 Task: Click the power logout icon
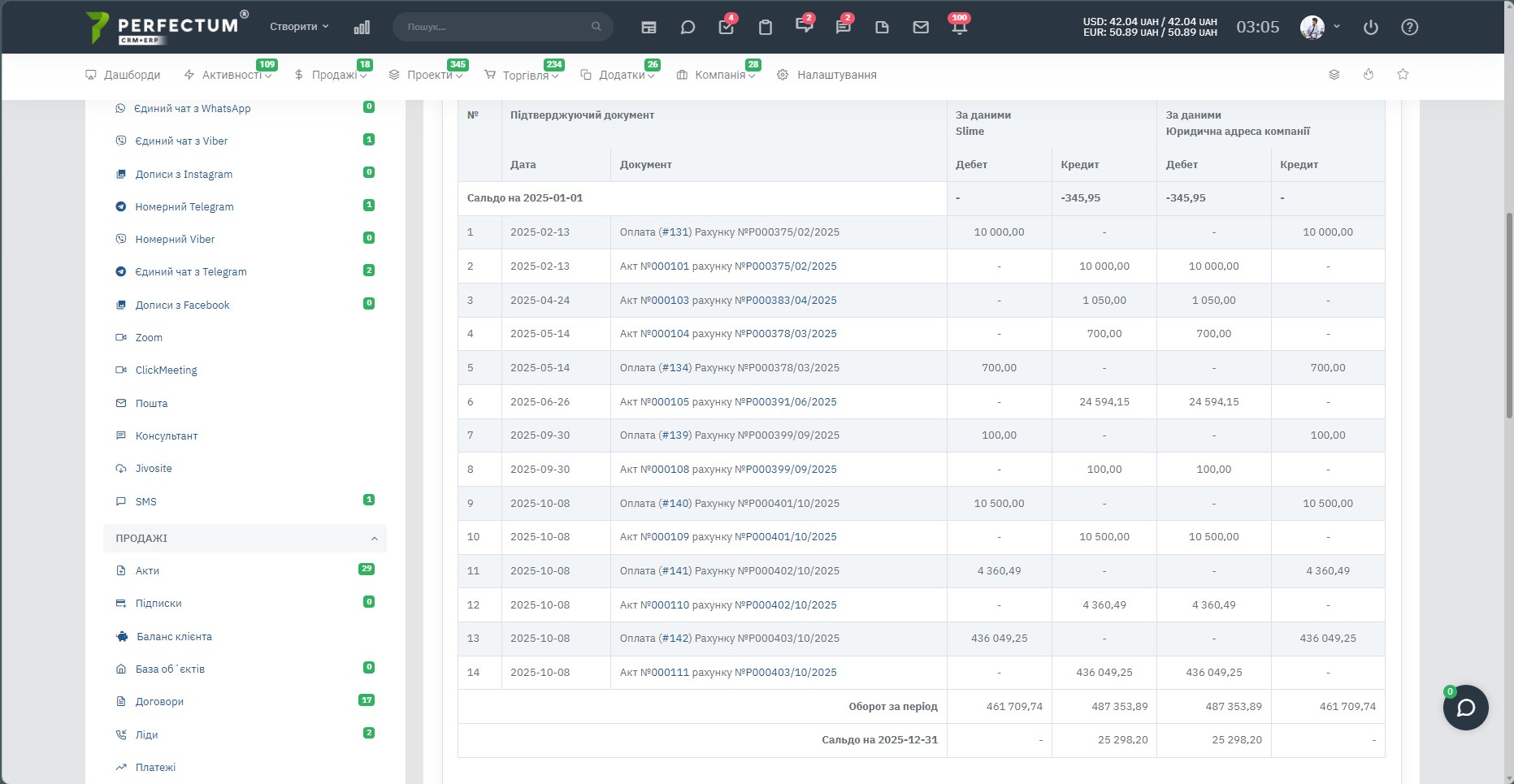1371,27
